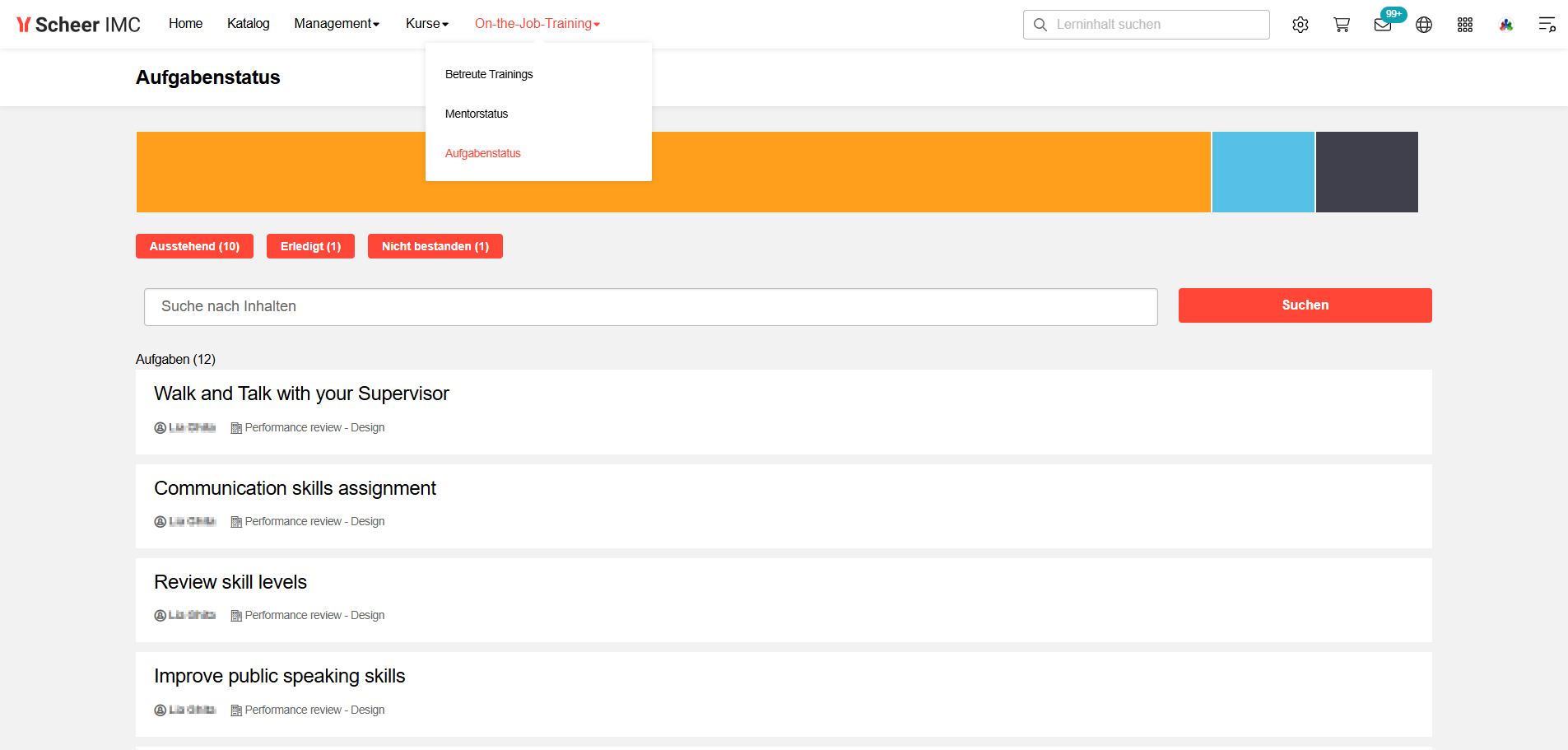Open the apps grid icon
This screenshot has width=1568, height=750.
pos(1465,25)
